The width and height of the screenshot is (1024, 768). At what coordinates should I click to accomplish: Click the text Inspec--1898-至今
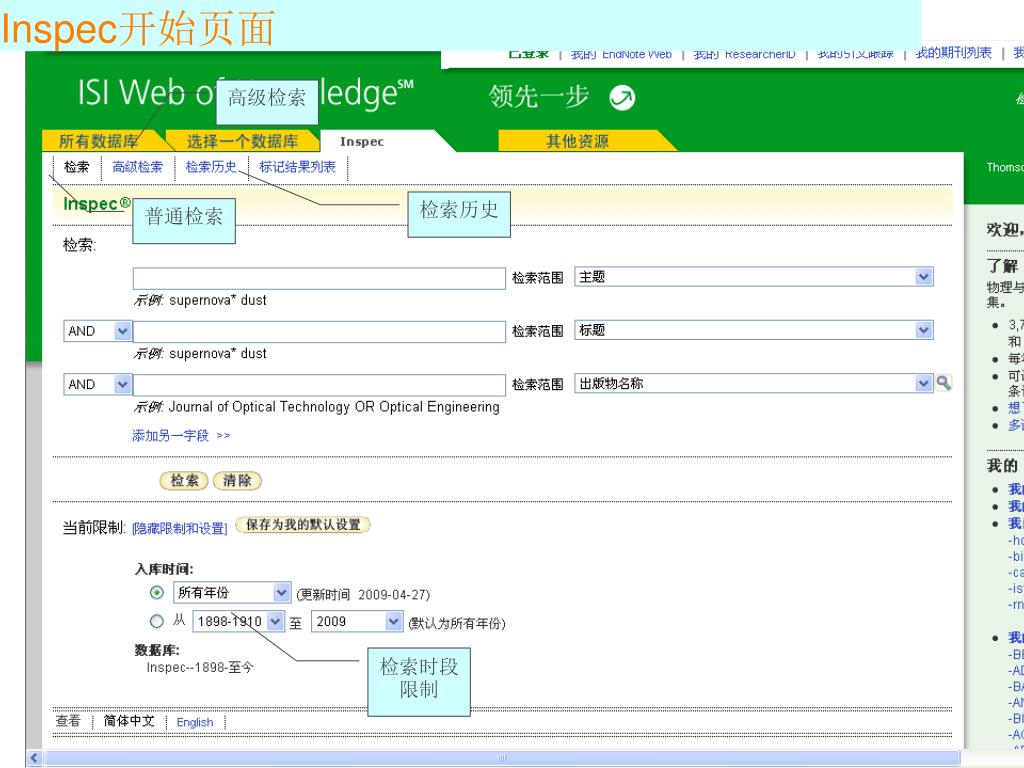click(x=200, y=667)
